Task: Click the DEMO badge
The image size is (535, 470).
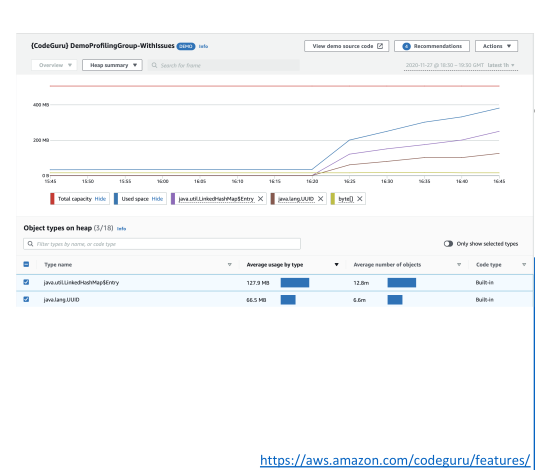Action: pos(186,46)
